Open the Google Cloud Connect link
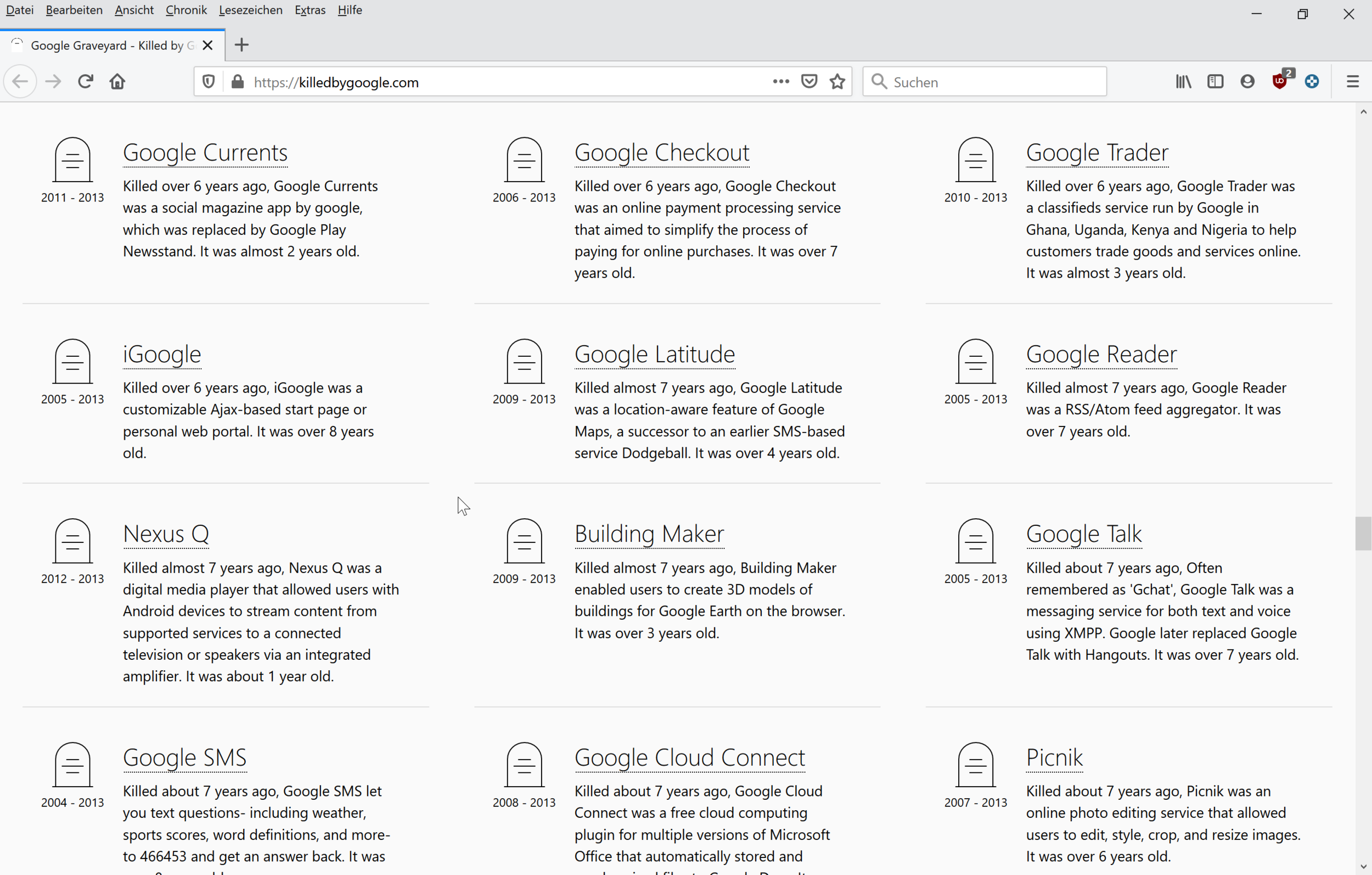Viewport: 1372px width, 875px height. click(x=689, y=758)
